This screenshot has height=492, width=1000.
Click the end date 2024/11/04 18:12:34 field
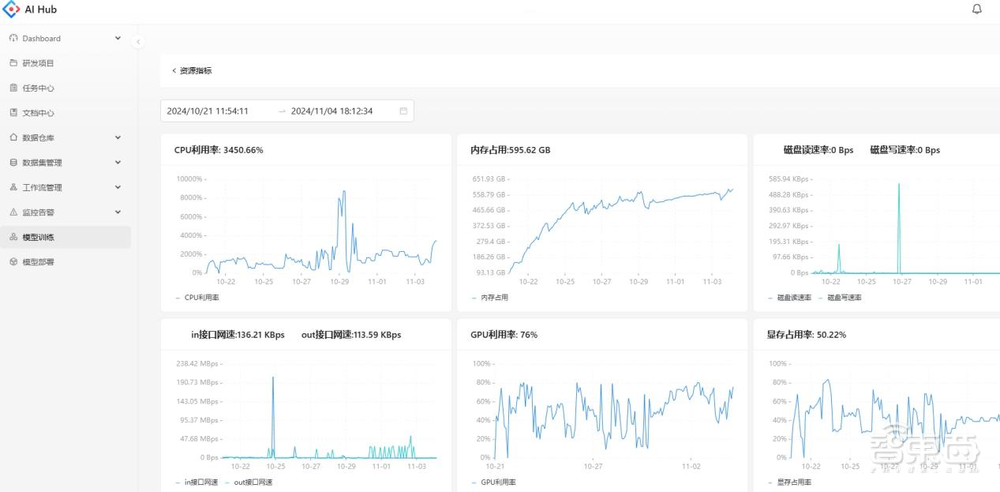point(332,111)
